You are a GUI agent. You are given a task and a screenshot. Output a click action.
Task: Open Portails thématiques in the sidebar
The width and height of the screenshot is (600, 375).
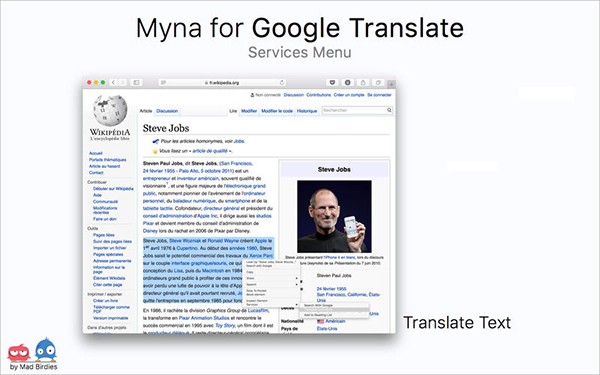tap(108, 160)
